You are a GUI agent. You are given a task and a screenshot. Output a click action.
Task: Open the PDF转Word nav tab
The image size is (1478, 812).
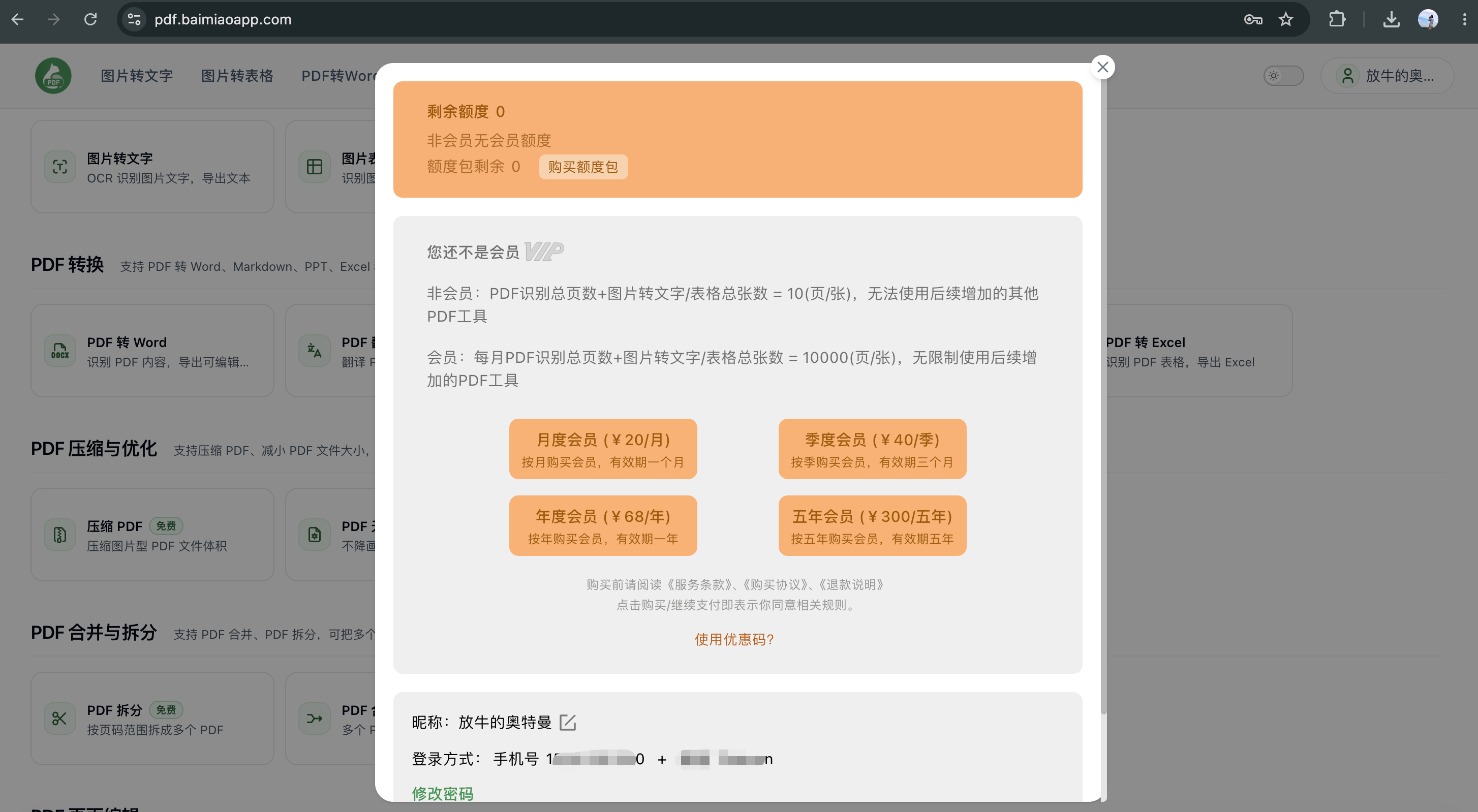click(338, 76)
